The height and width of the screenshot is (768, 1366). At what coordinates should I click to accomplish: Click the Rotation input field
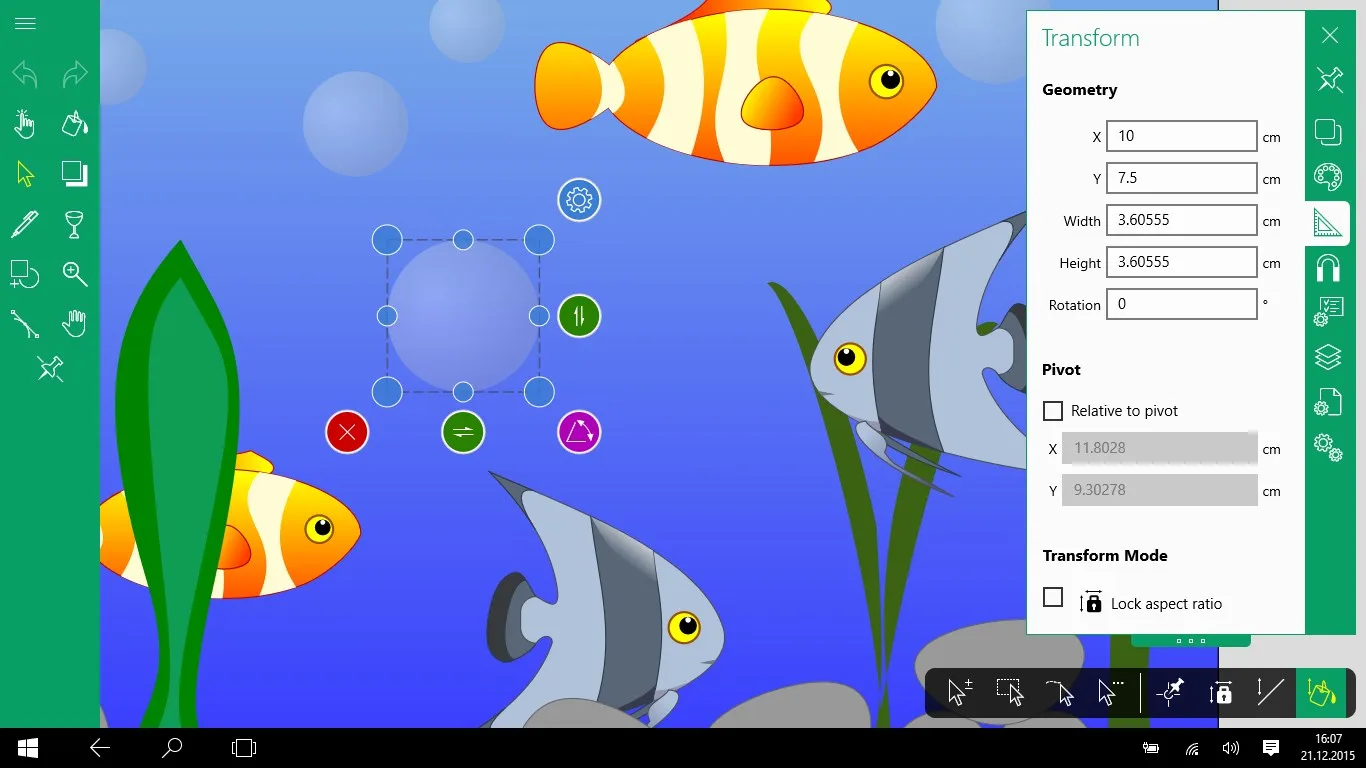point(1182,304)
